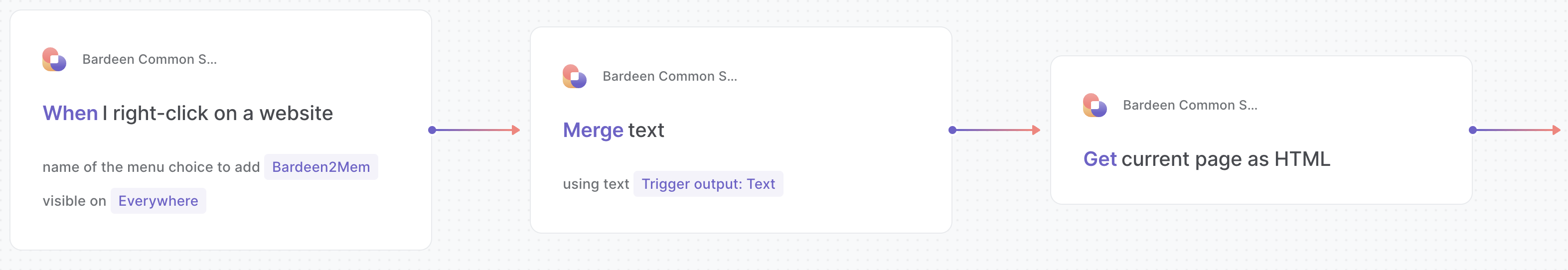Edit the Bardeen2Mem menu choice field
The height and width of the screenshot is (270, 1568).
(x=321, y=167)
